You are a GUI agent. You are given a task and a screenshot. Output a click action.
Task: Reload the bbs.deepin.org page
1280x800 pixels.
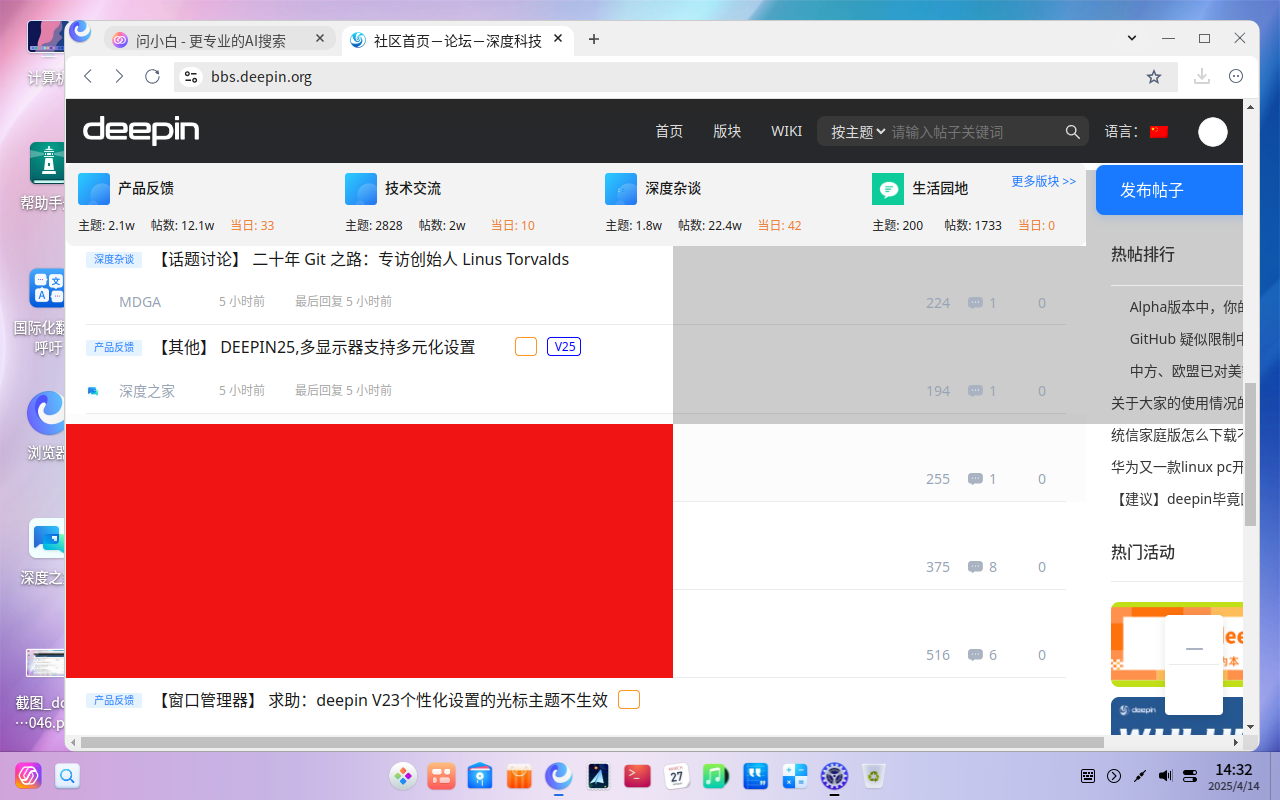pos(152,77)
